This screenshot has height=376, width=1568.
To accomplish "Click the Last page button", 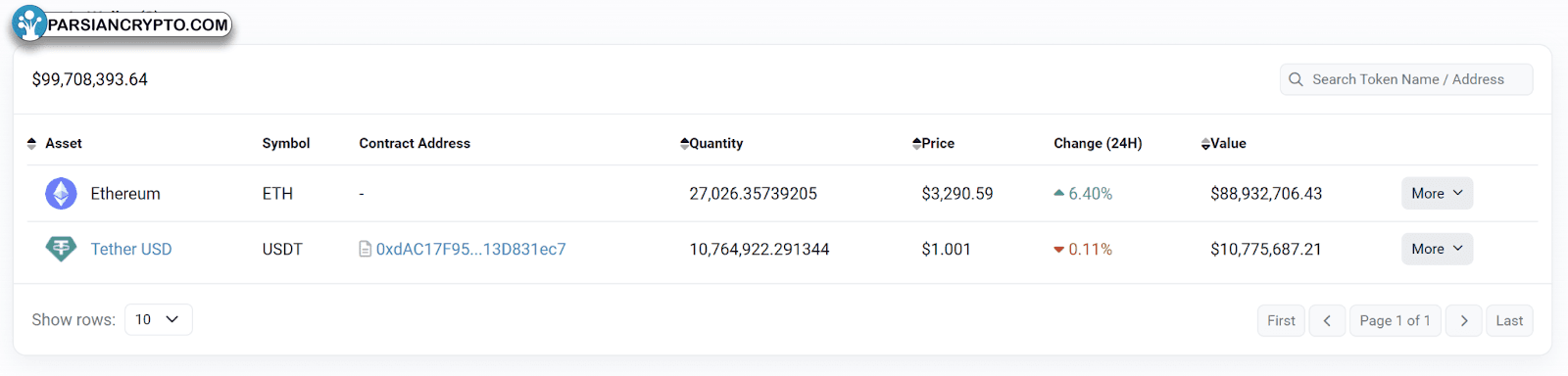I will click(x=1509, y=320).
